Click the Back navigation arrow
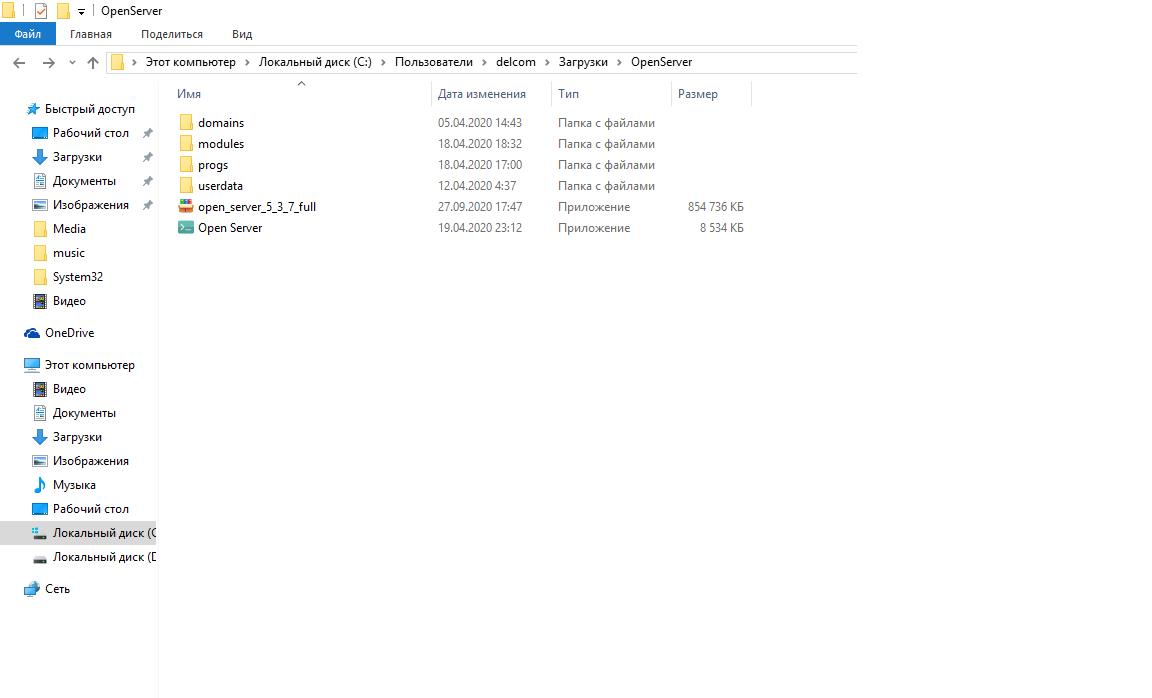This screenshot has height=698, width=1152. [x=19, y=63]
